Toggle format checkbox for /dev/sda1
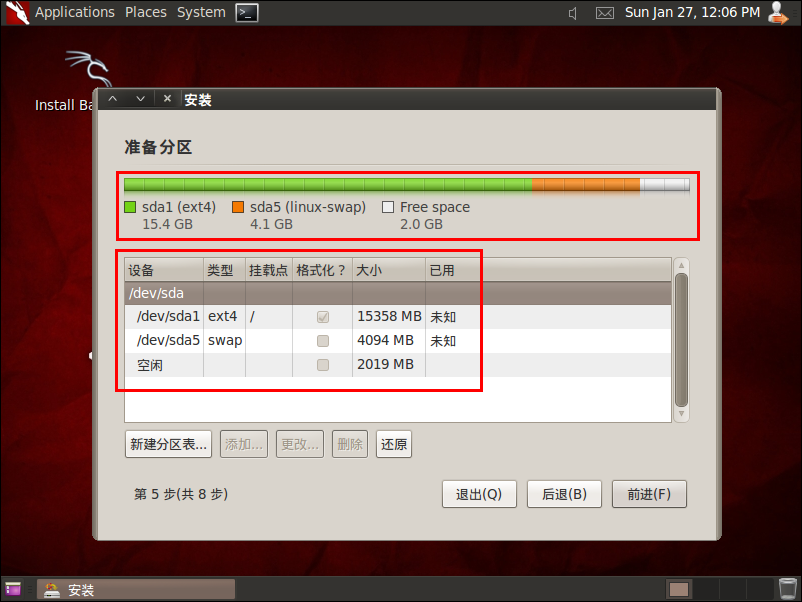The width and height of the screenshot is (802, 602). pyautogui.click(x=323, y=317)
